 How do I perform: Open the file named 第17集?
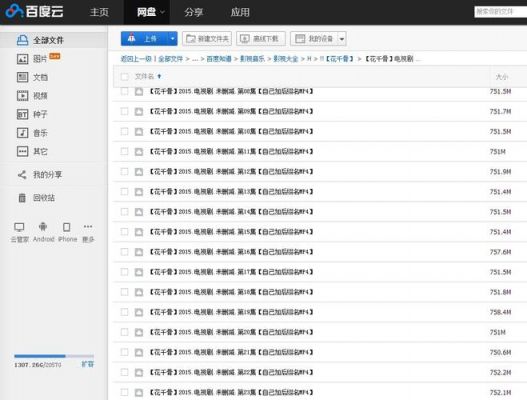pos(231,272)
